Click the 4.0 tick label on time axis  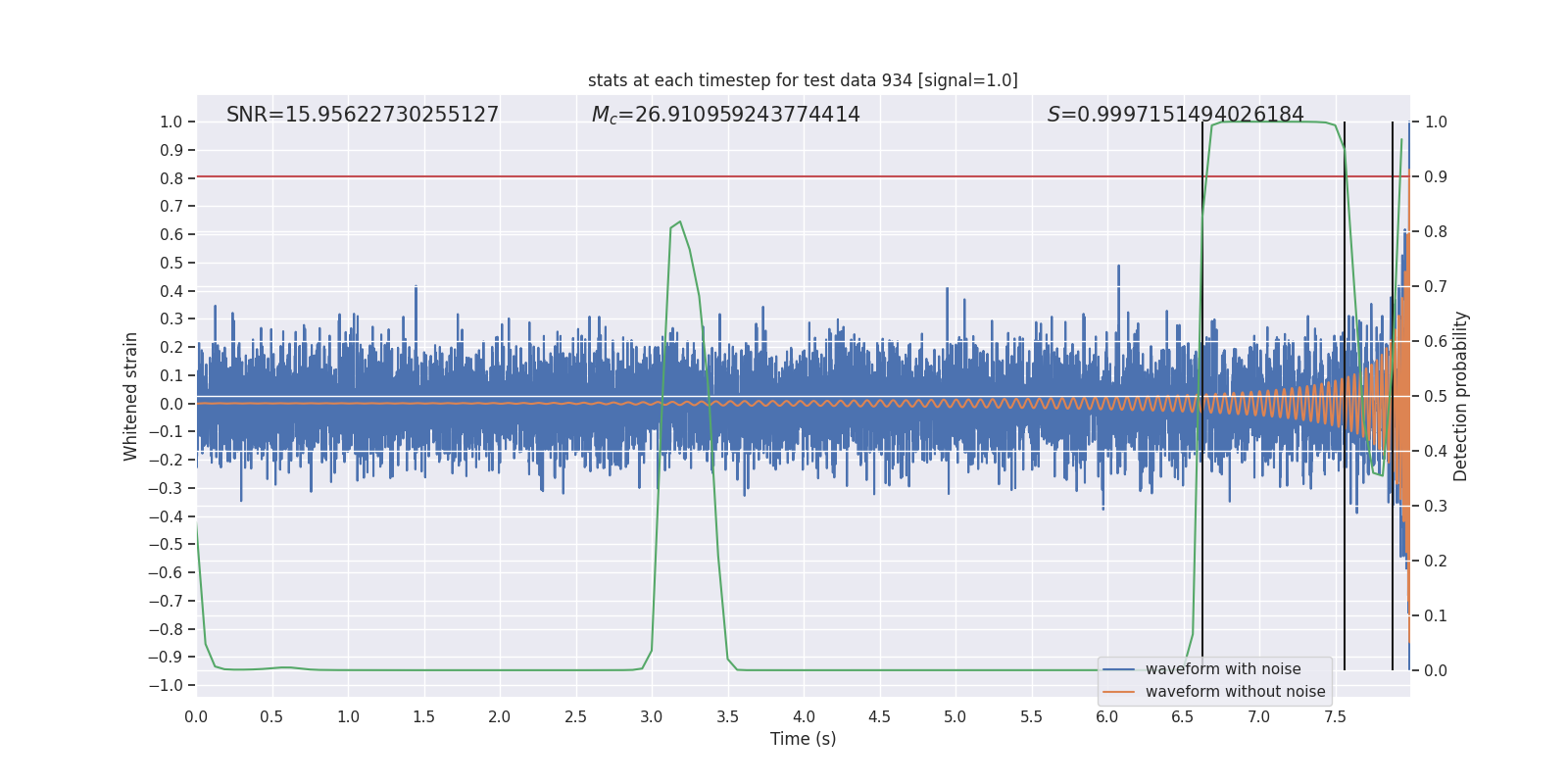pyautogui.click(x=804, y=716)
